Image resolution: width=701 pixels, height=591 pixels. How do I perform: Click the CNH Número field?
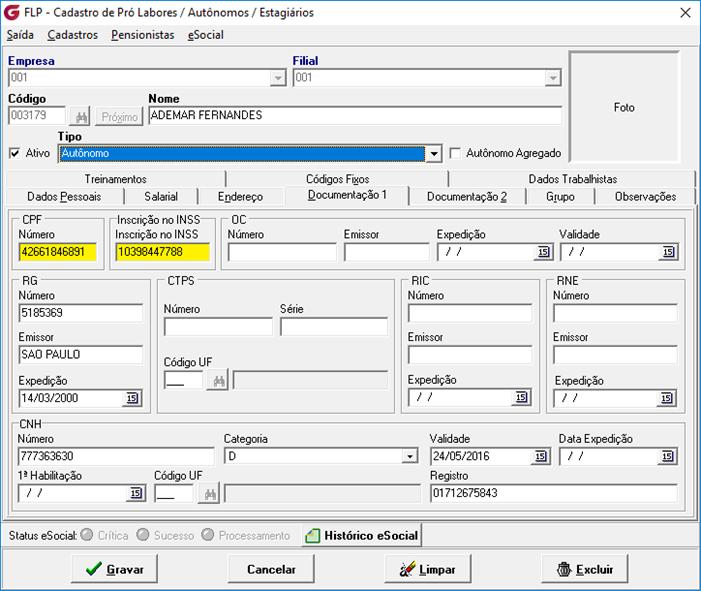tap(116, 456)
